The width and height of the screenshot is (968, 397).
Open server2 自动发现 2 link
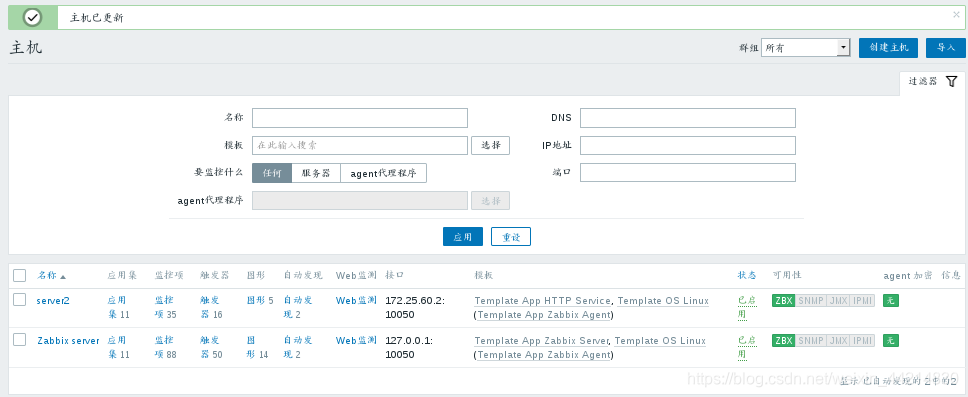(298, 307)
